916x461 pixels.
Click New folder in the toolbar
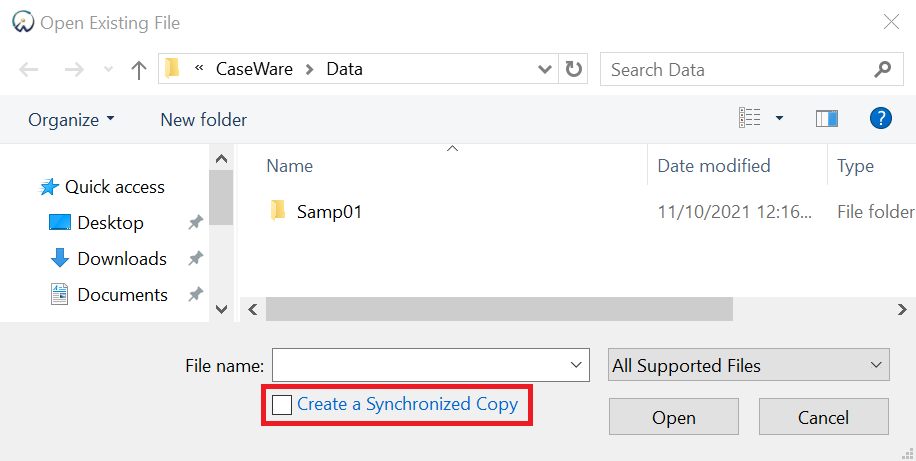click(x=203, y=120)
